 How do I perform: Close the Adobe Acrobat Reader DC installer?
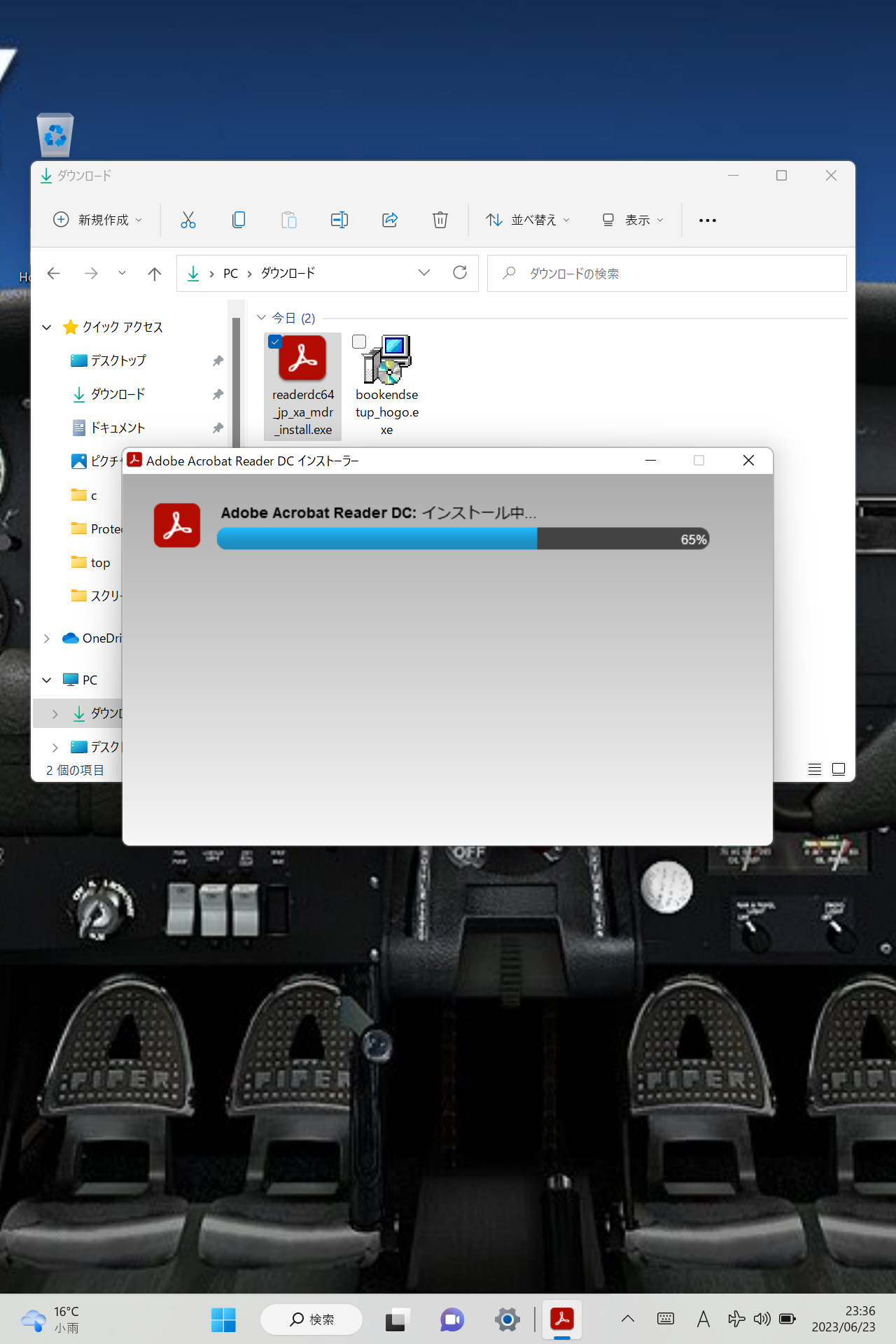[x=748, y=460]
